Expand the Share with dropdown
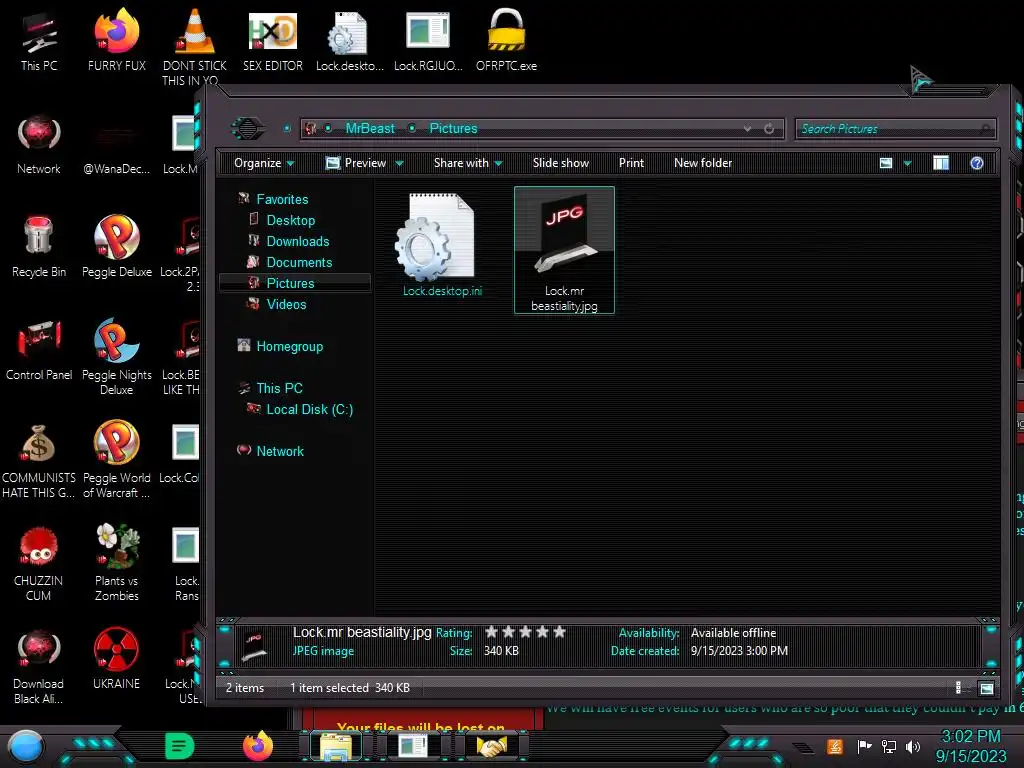This screenshot has height=768, width=1024. click(468, 163)
